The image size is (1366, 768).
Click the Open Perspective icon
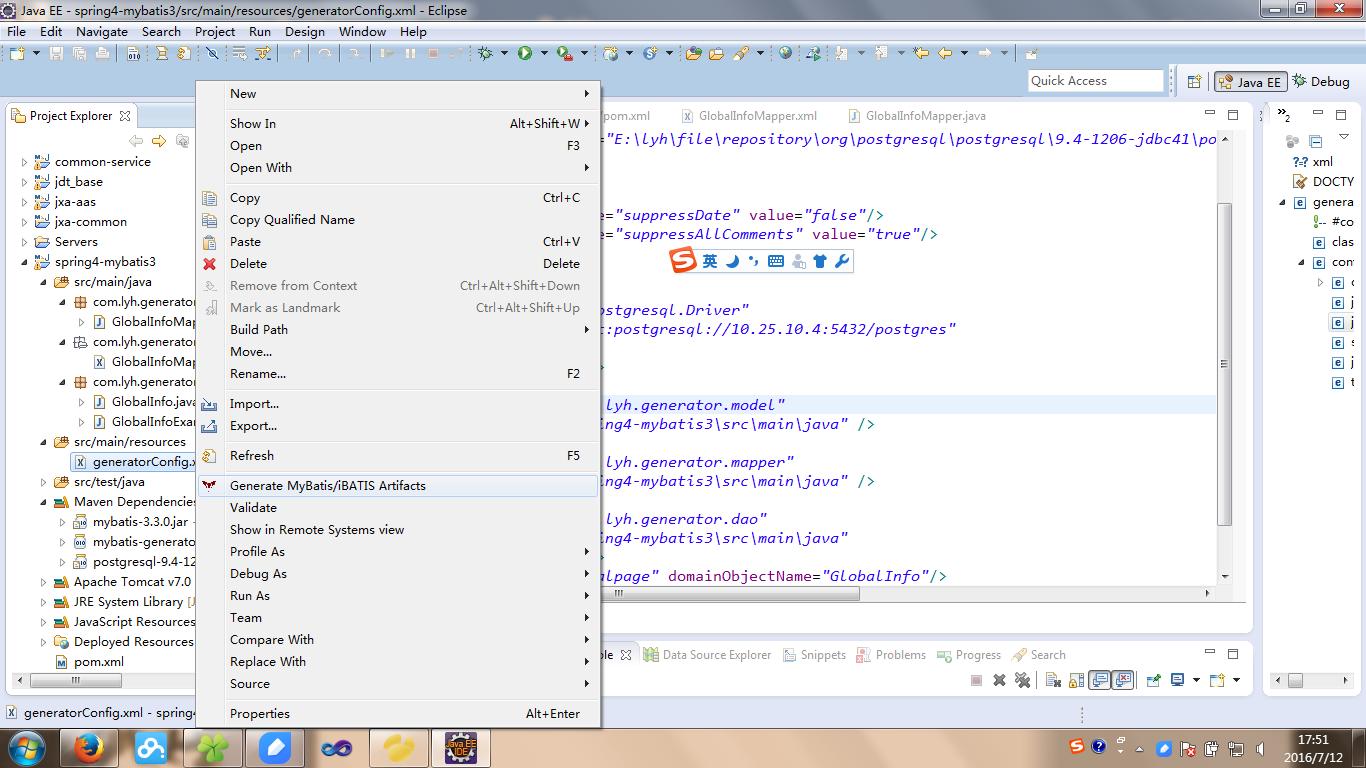point(1195,82)
